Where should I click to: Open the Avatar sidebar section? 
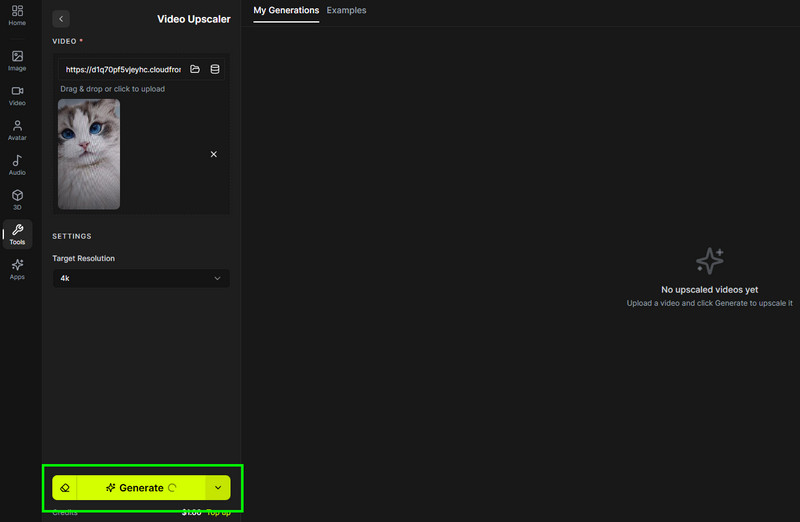click(17, 130)
